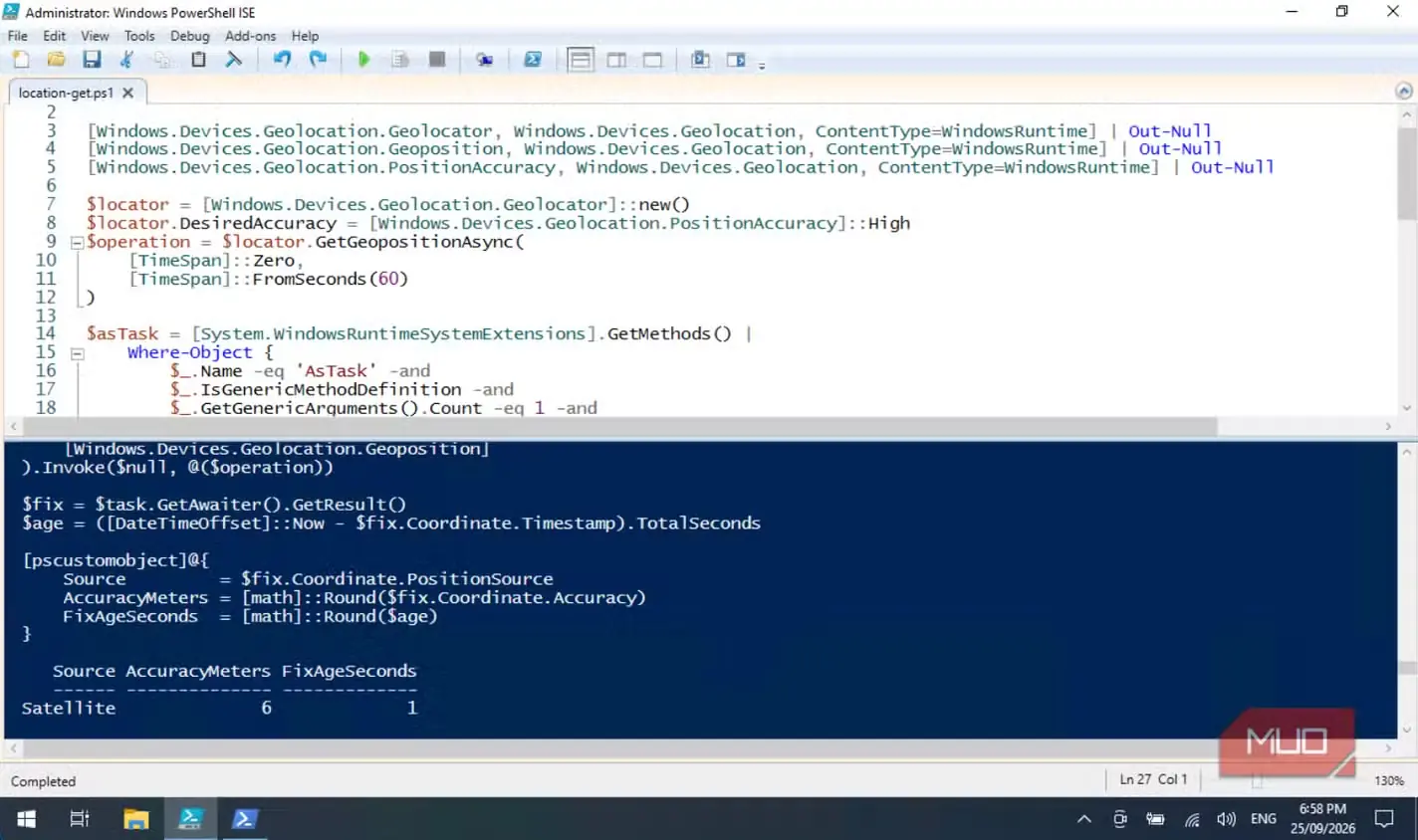This screenshot has width=1418, height=840.
Task: Open Windows Start menu
Action: (26, 819)
